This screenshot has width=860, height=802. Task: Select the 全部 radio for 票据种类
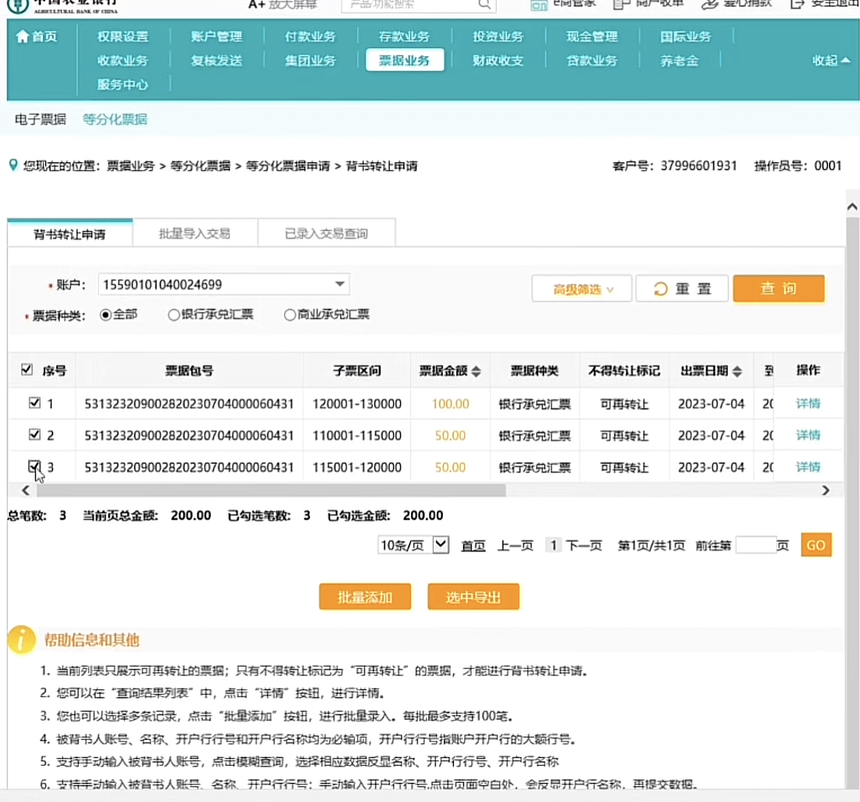click(106, 315)
